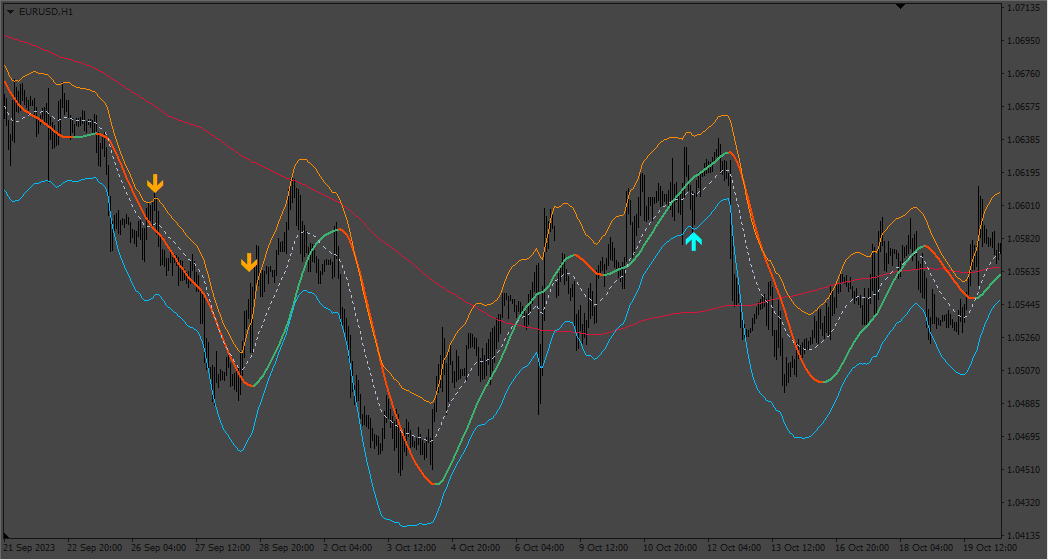This screenshot has height=560, width=1049.
Task: Click the 12 Oct 04:00 time label
Action: (735, 548)
